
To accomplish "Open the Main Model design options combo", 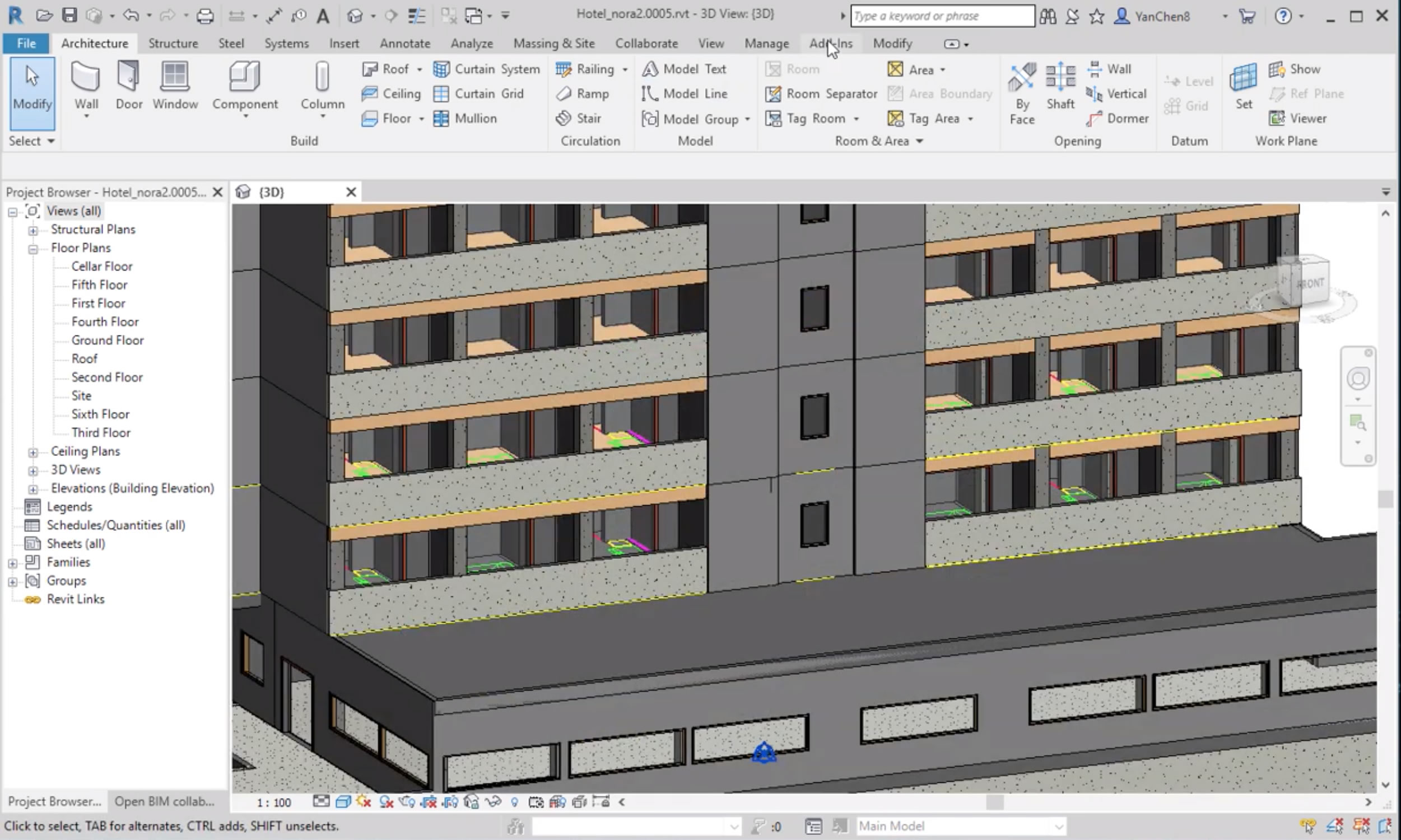I will (x=961, y=827).
